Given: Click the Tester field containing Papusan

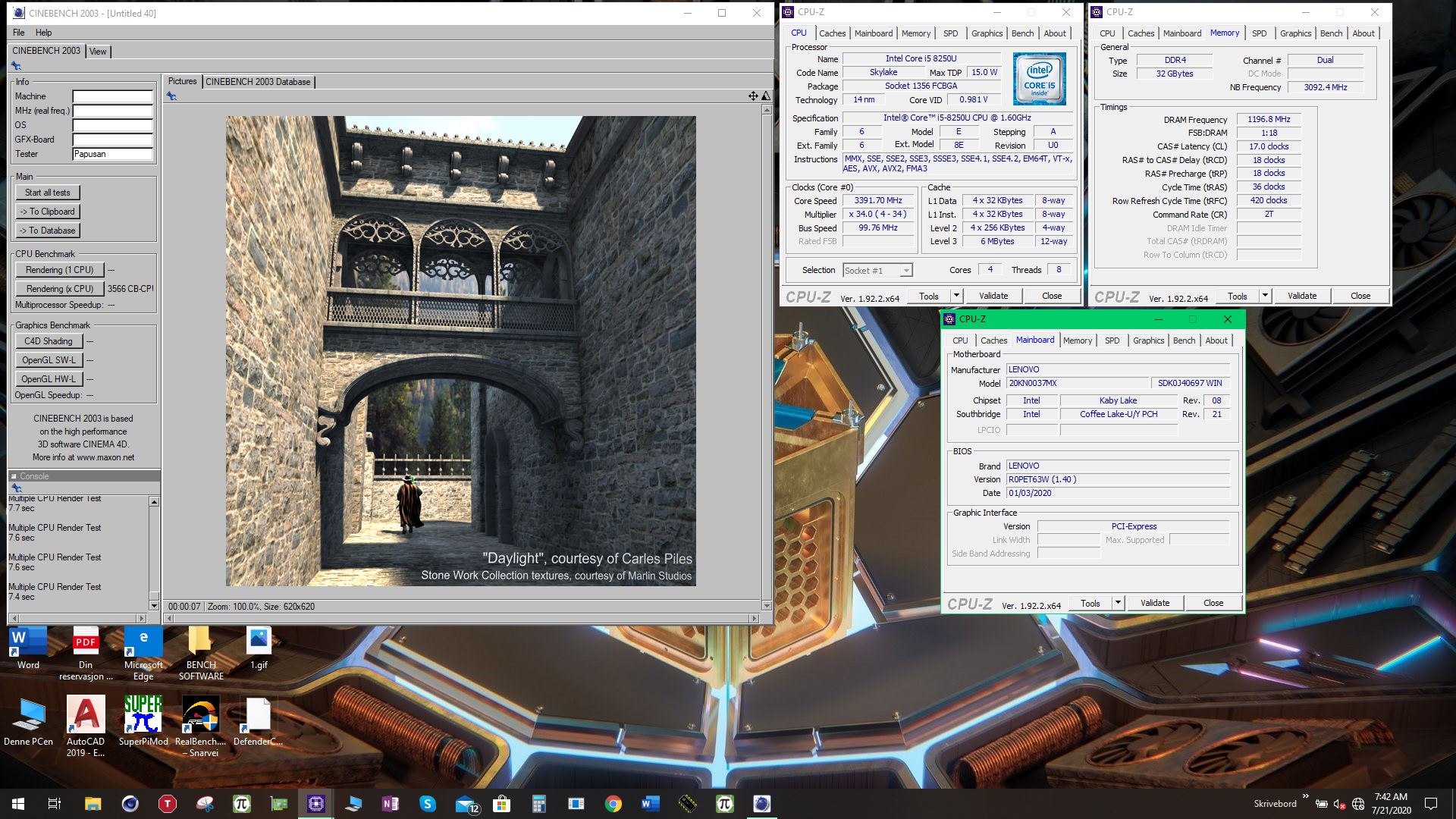Looking at the screenshot, I should point(113,154).
